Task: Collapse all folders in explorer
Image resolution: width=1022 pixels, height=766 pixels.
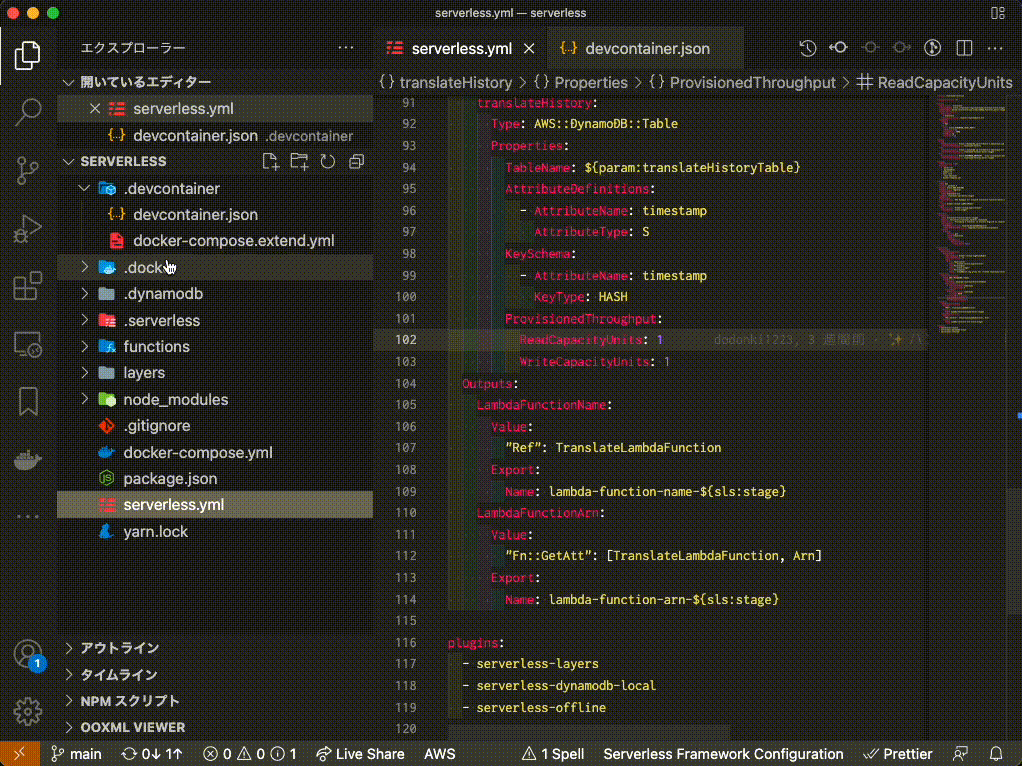Action: pyautogui.click(x=356, y=161)
